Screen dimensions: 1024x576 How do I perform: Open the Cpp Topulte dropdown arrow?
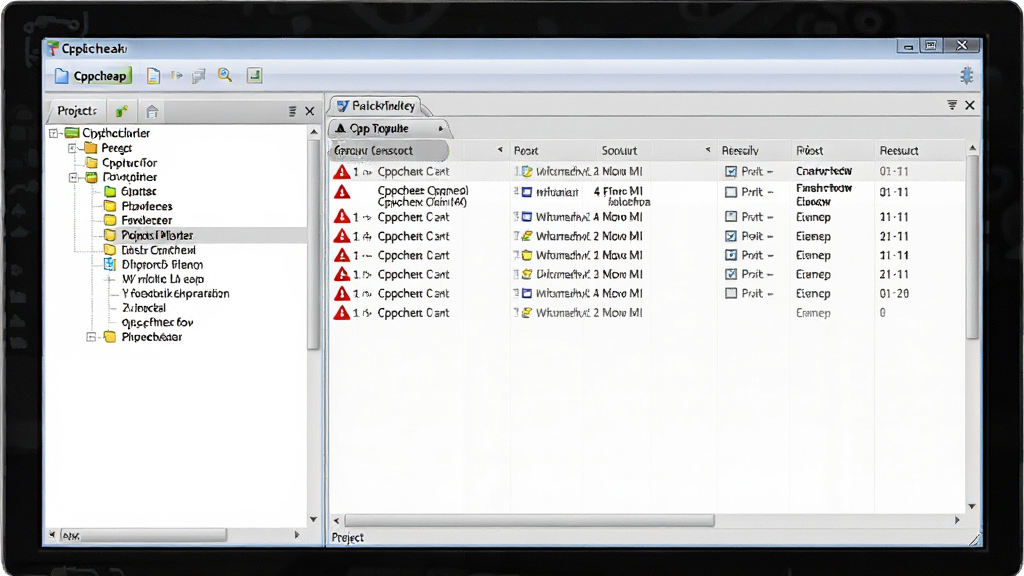[x=441, y=129]
